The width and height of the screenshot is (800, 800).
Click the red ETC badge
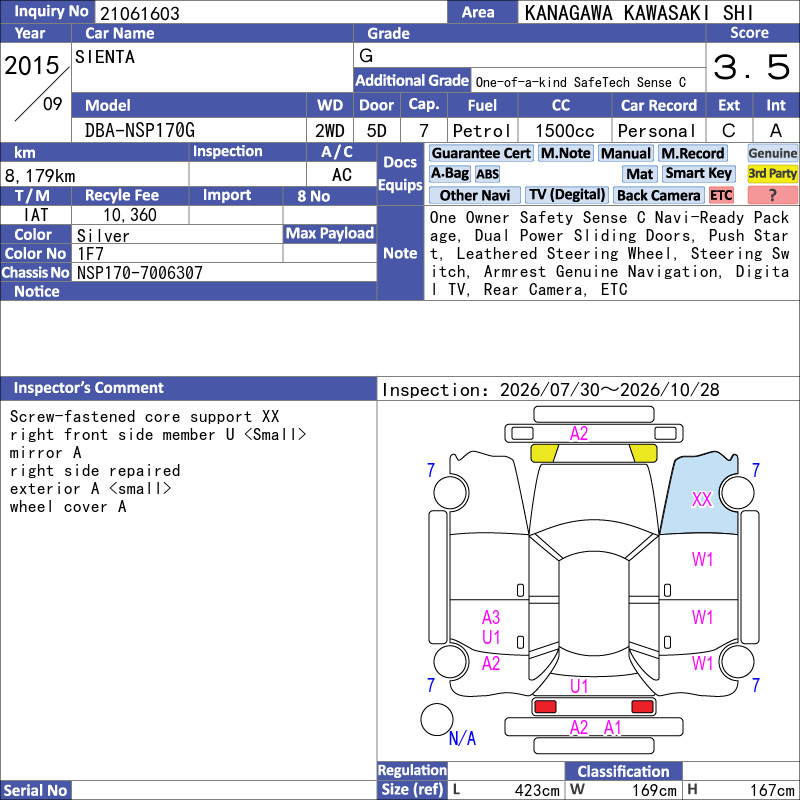coord(721,195)
